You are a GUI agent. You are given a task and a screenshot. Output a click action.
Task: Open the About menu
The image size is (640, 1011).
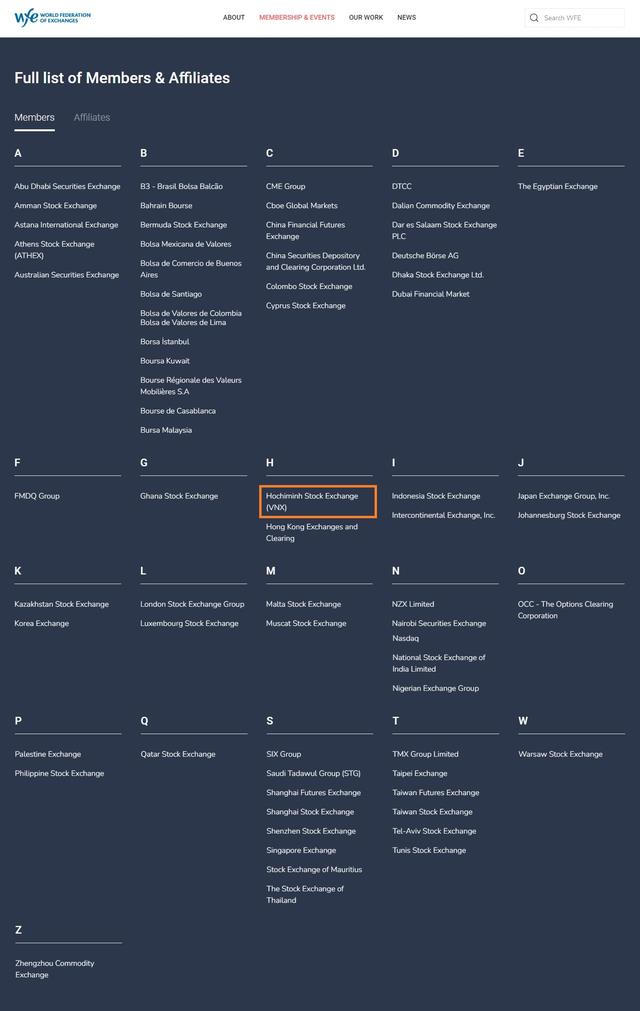[234, 18]
